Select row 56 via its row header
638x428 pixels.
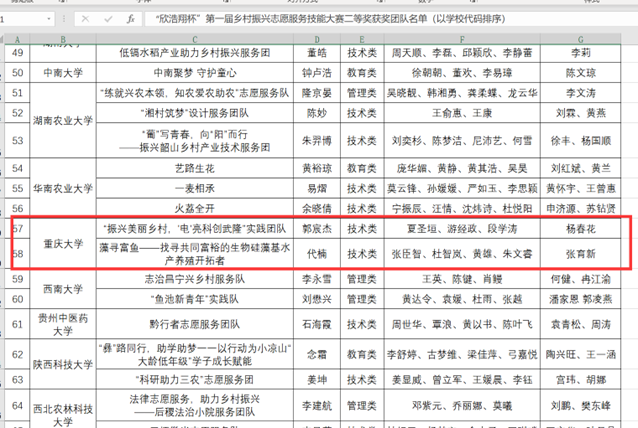(x=17, y=209)
